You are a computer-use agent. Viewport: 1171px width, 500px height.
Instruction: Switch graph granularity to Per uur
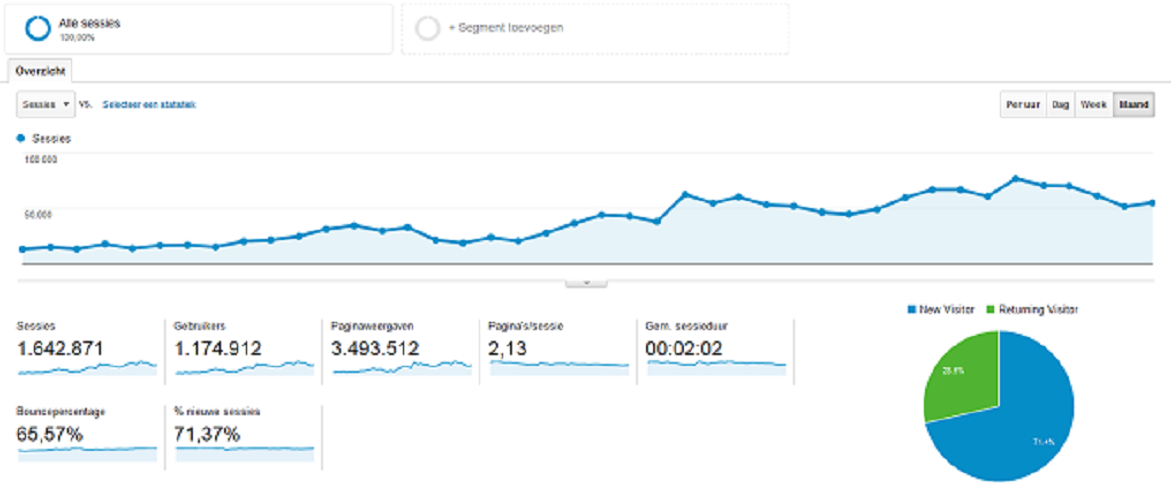point(1023,105)
